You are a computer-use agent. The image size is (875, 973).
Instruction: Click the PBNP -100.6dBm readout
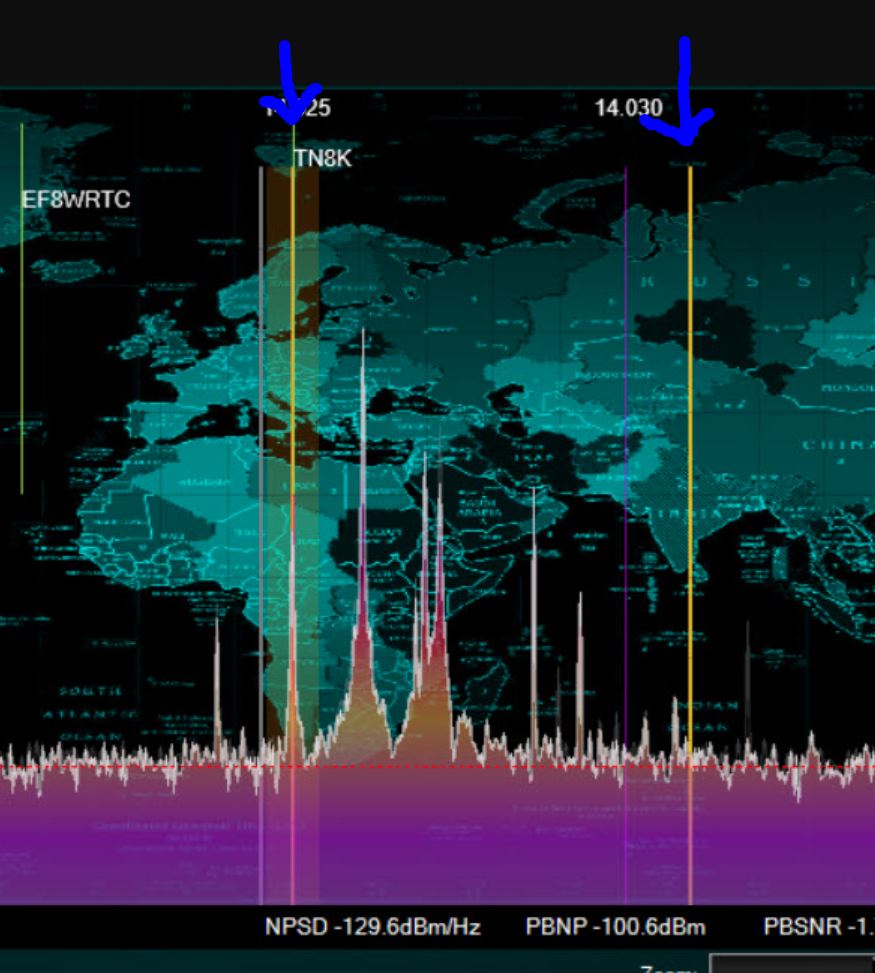(x=615, y=927)
